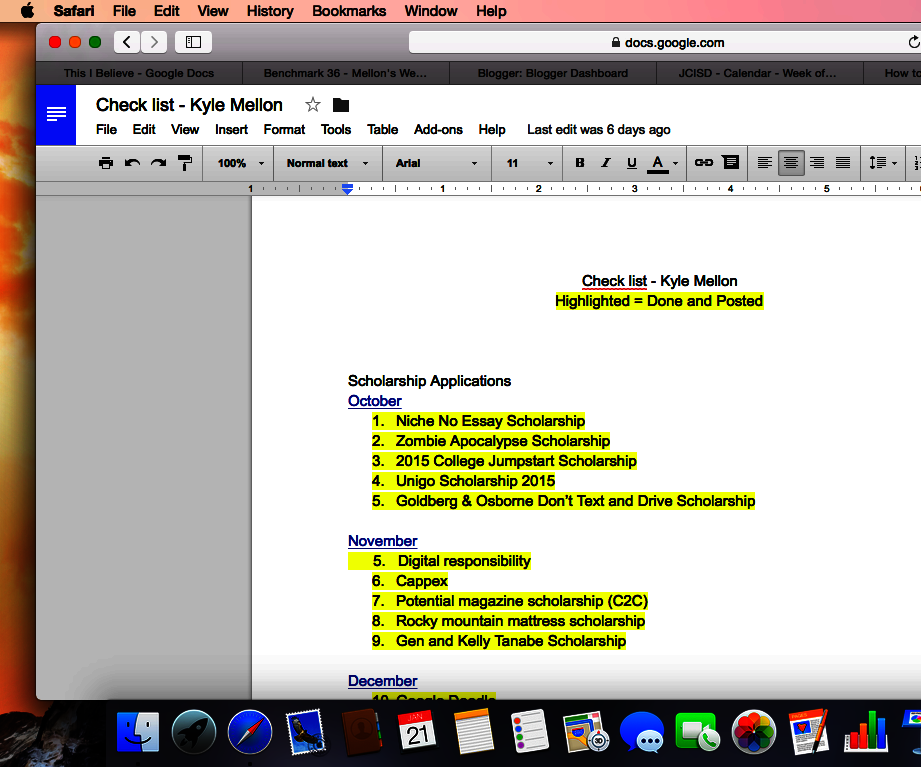Toggle Underline formatting

coord(631,163)
